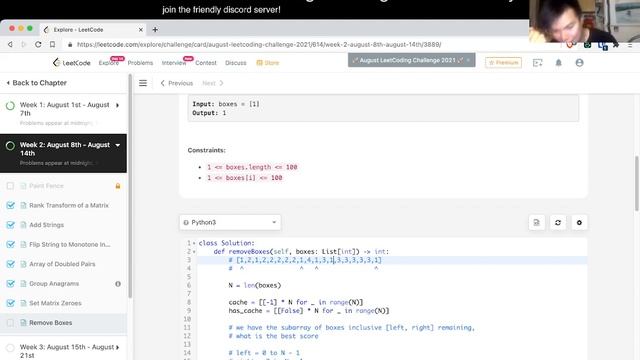Open Set Matrix Zeroes problem
This screenshot has height=360, width=640.
point(55,303)
